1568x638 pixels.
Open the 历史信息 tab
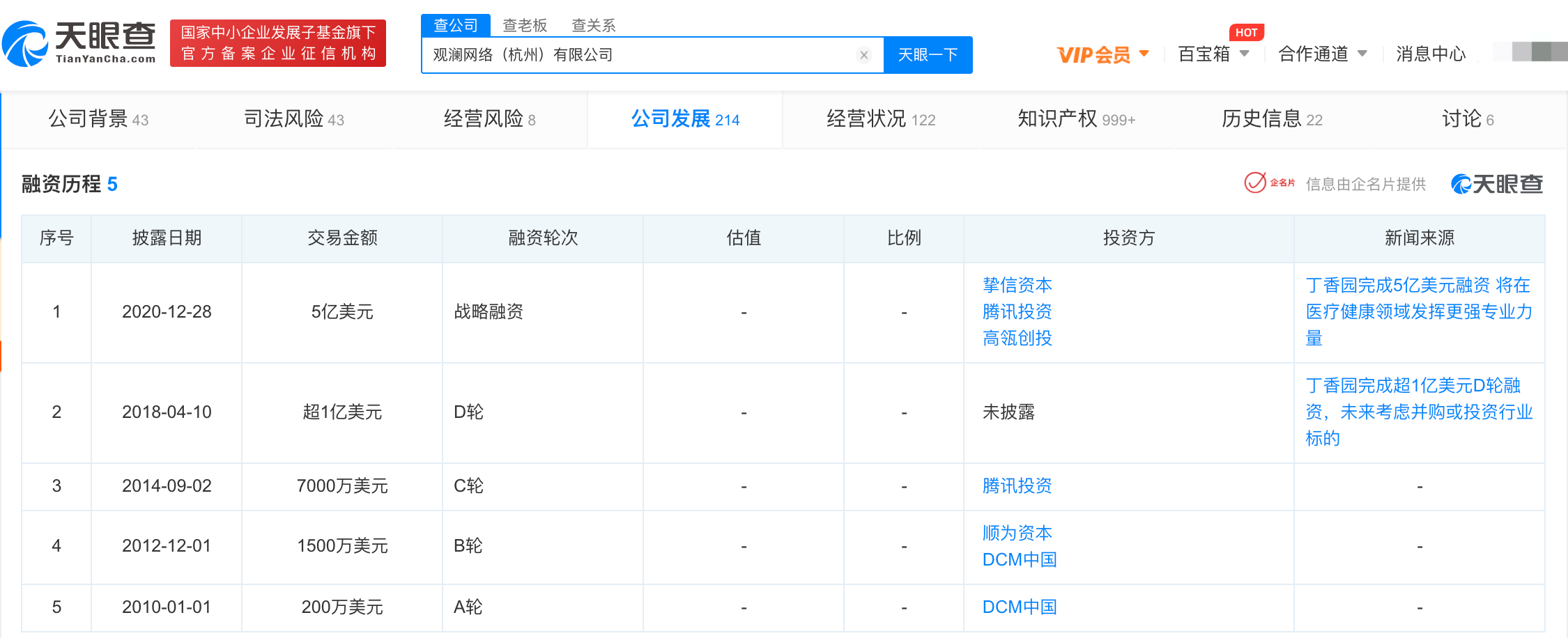click(1272, 119)
